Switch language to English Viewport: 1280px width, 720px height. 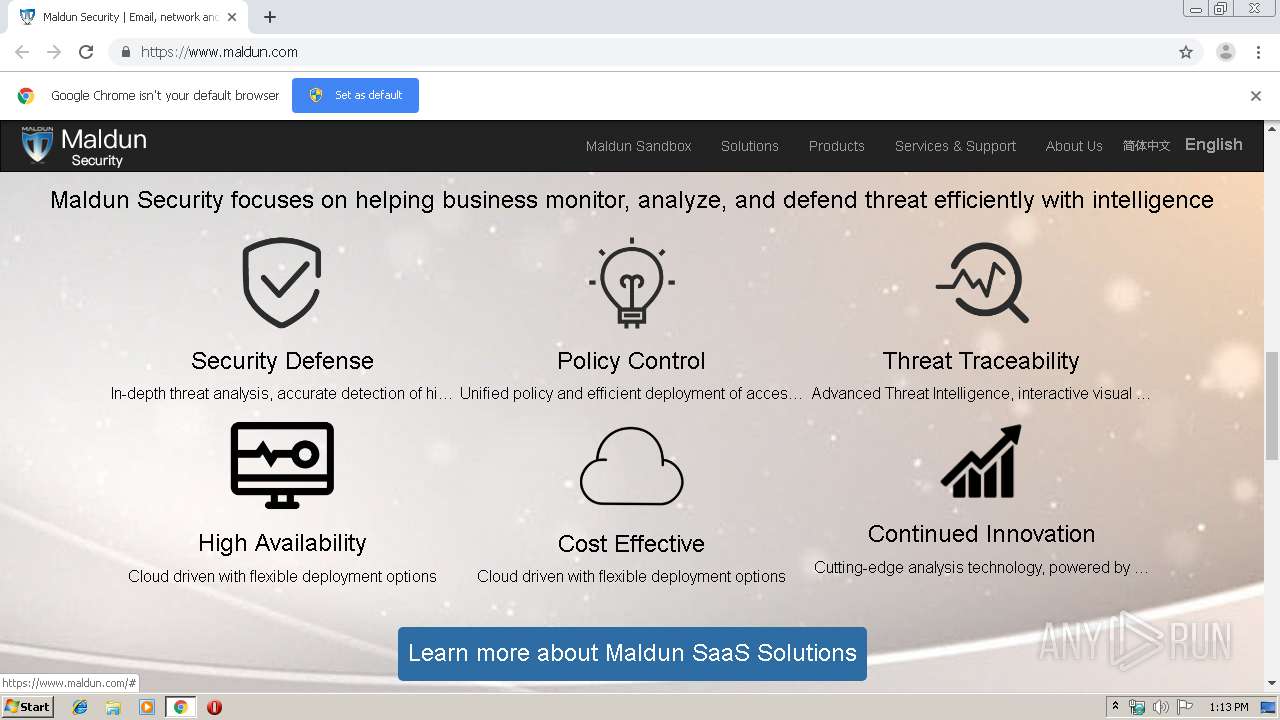click(1213, 145)
